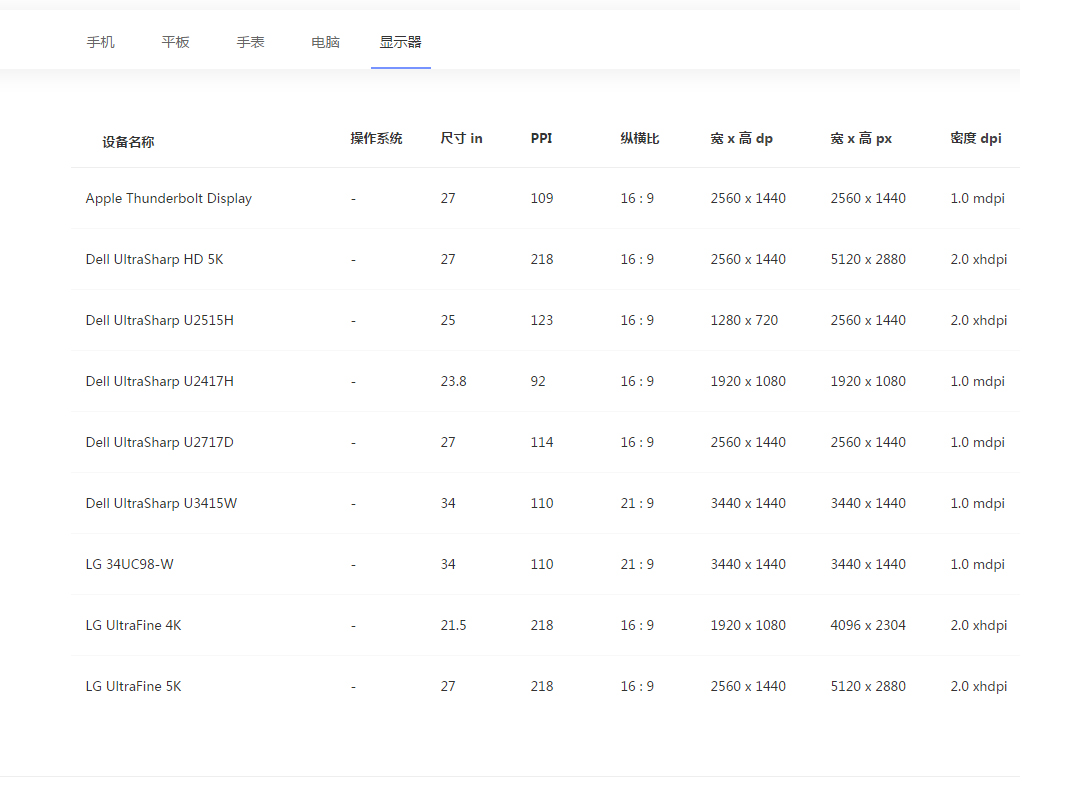
Task: Select the LG 34UC98-W row
Action: pos(130,564)
